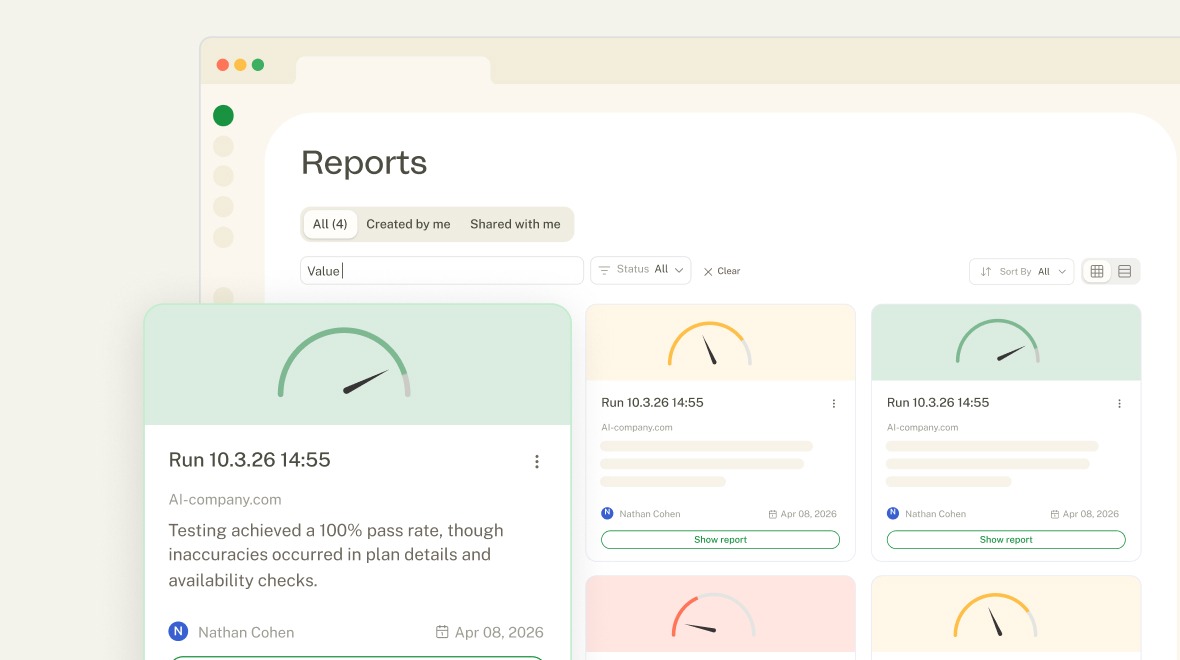Click AI-company.com on the featured card
Viewport: 1180px width, 660px height.
tap(225, 500)
